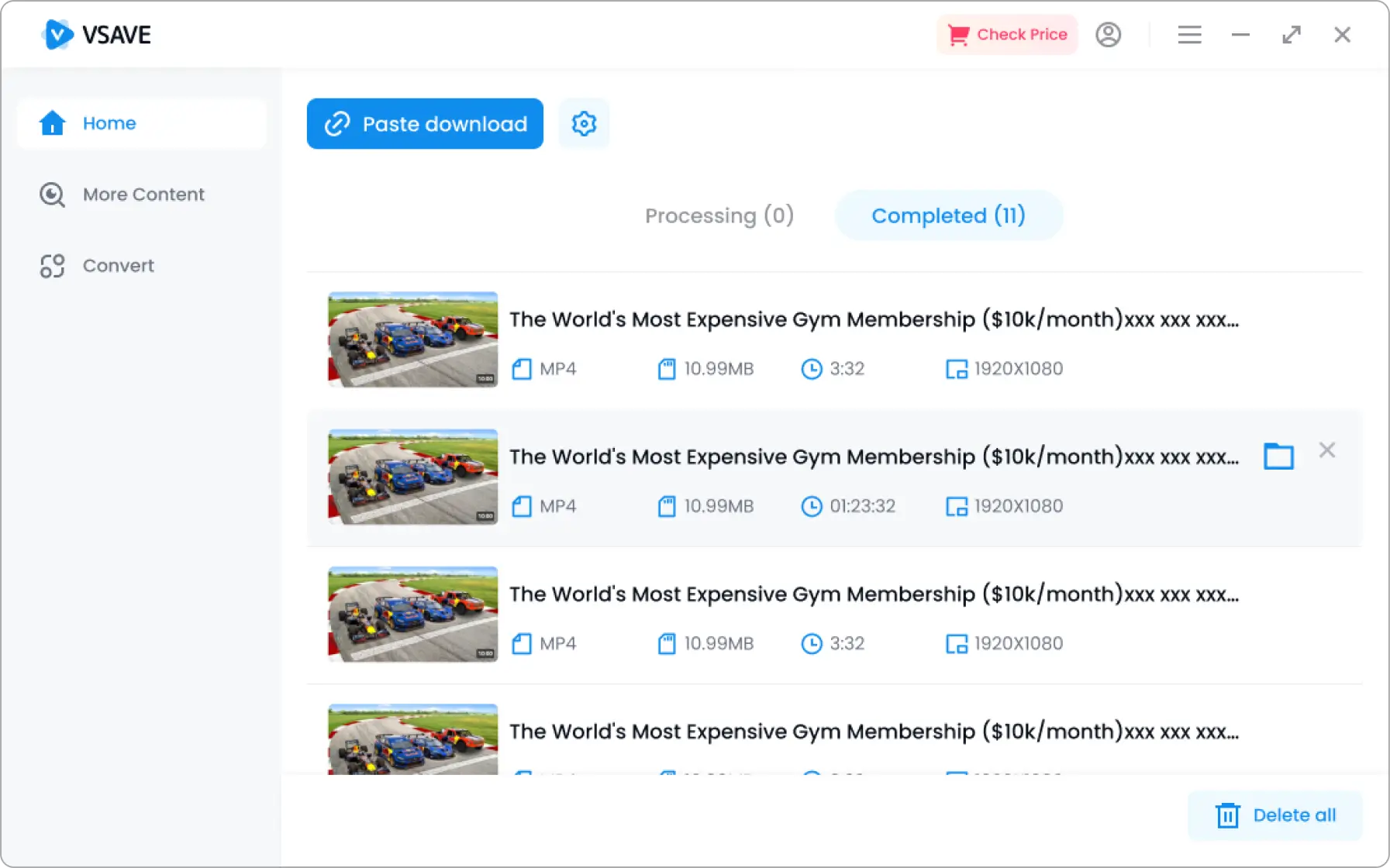Click 1920X1080 text in first row

(1019, 369)
